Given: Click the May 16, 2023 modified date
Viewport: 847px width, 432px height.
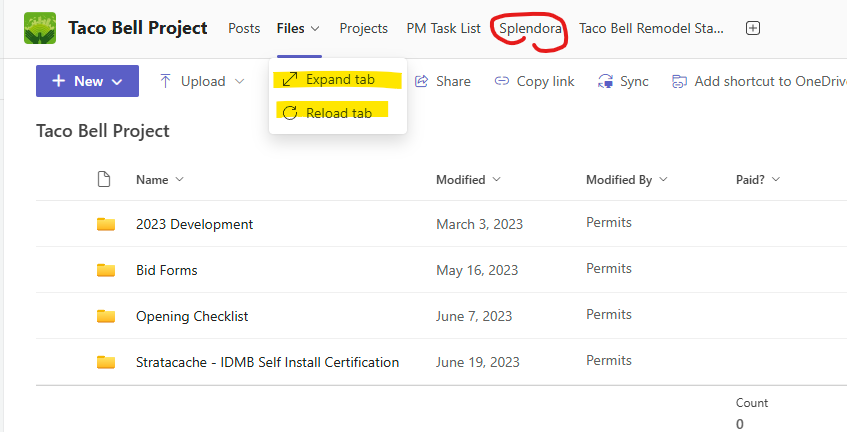Looking at the screenshot, I should click(477, 270).
